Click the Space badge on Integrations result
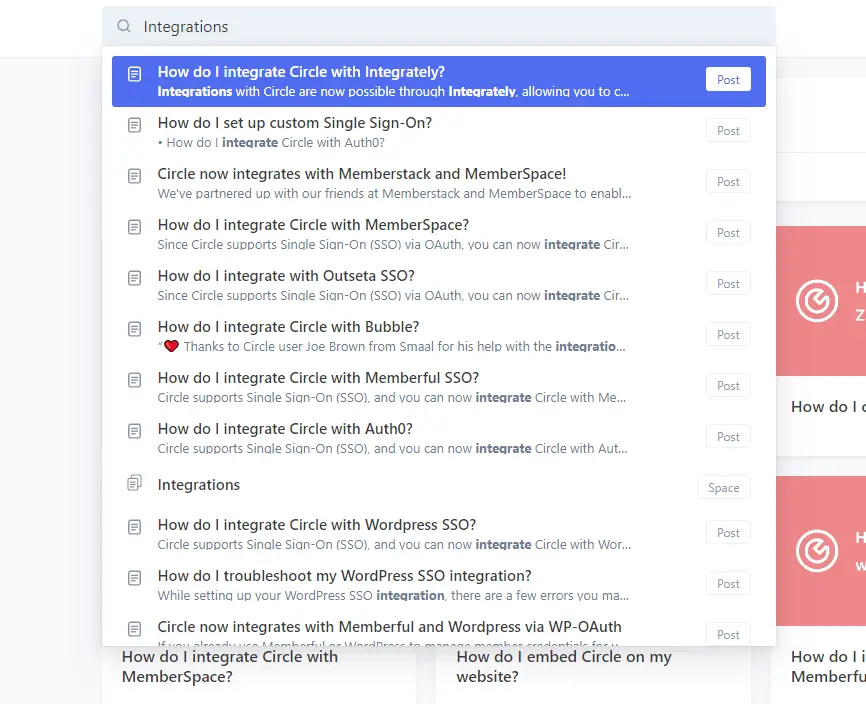This screenshot has width=866, height=704. pos(723,488)
